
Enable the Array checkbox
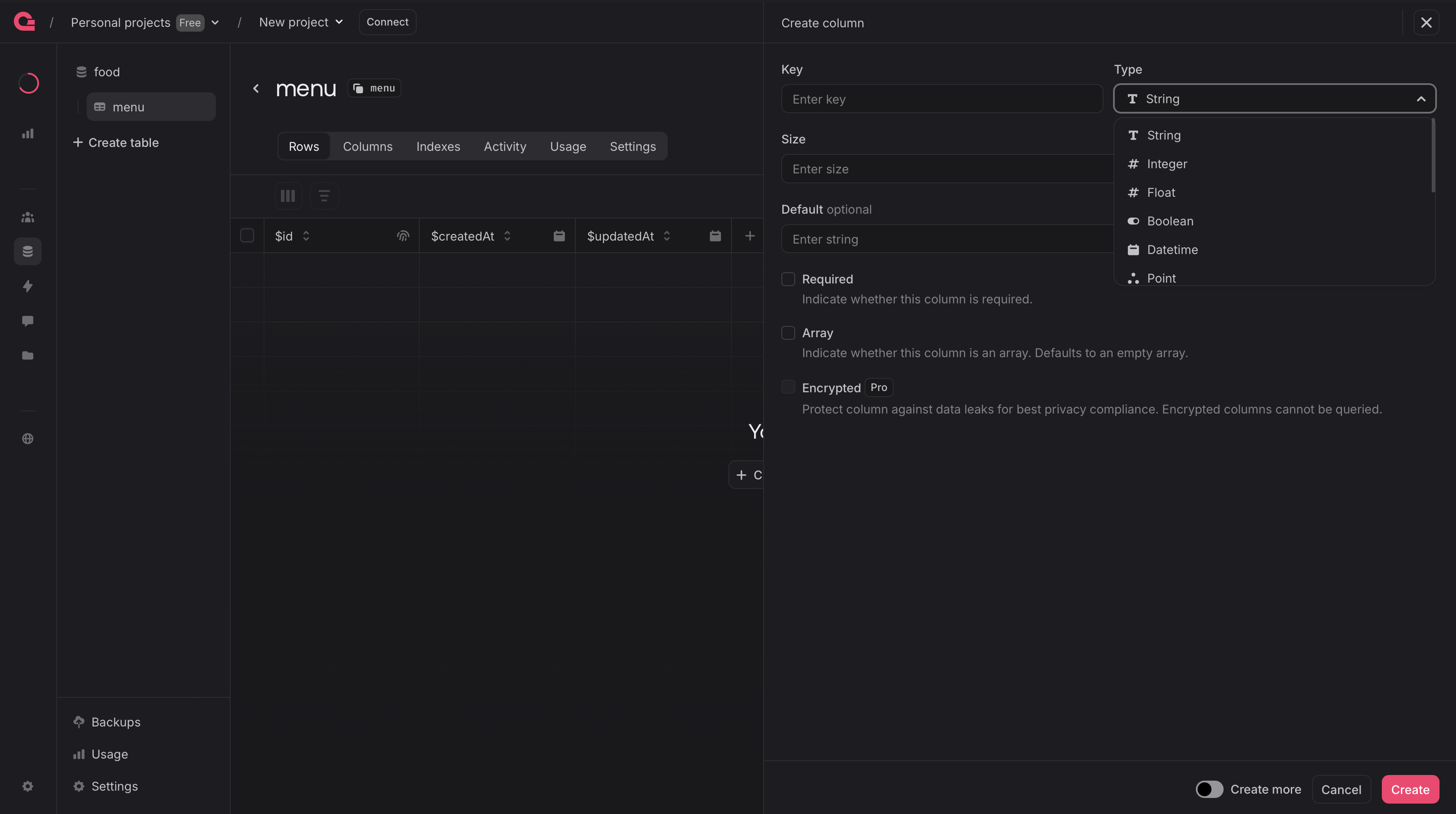(x=788, y=333)
